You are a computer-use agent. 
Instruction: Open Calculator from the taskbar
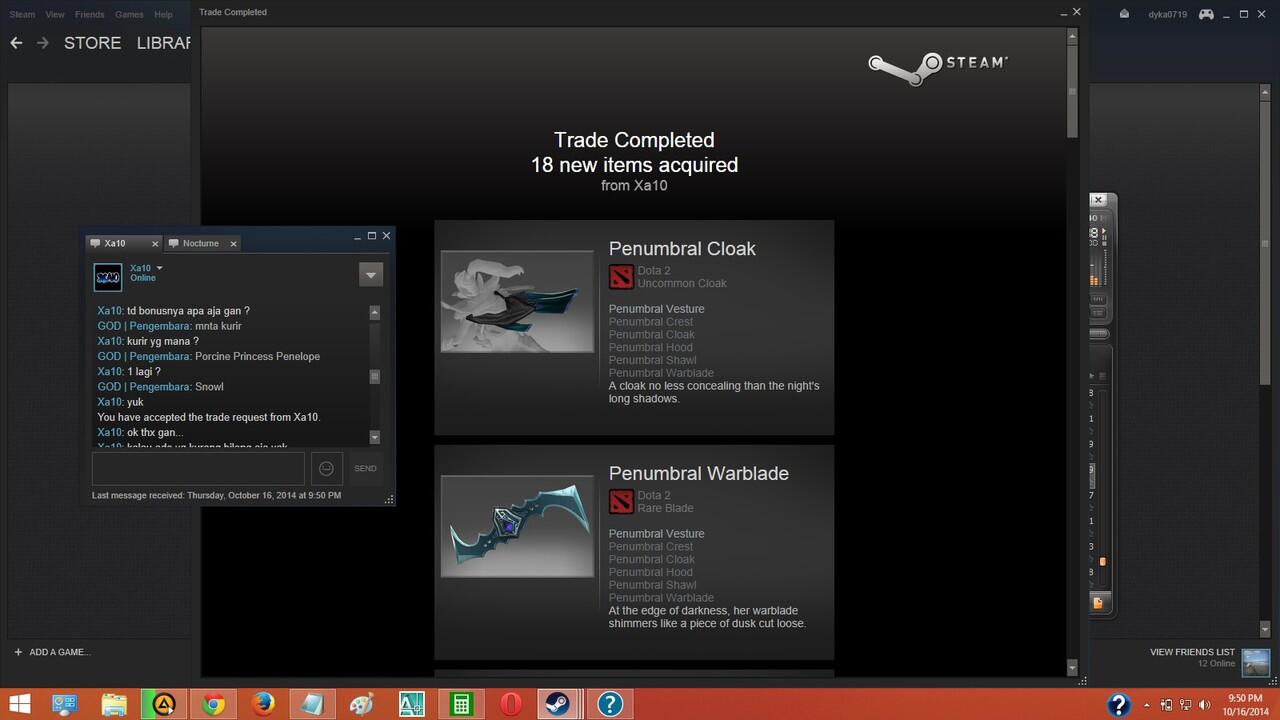pos(461,704)
